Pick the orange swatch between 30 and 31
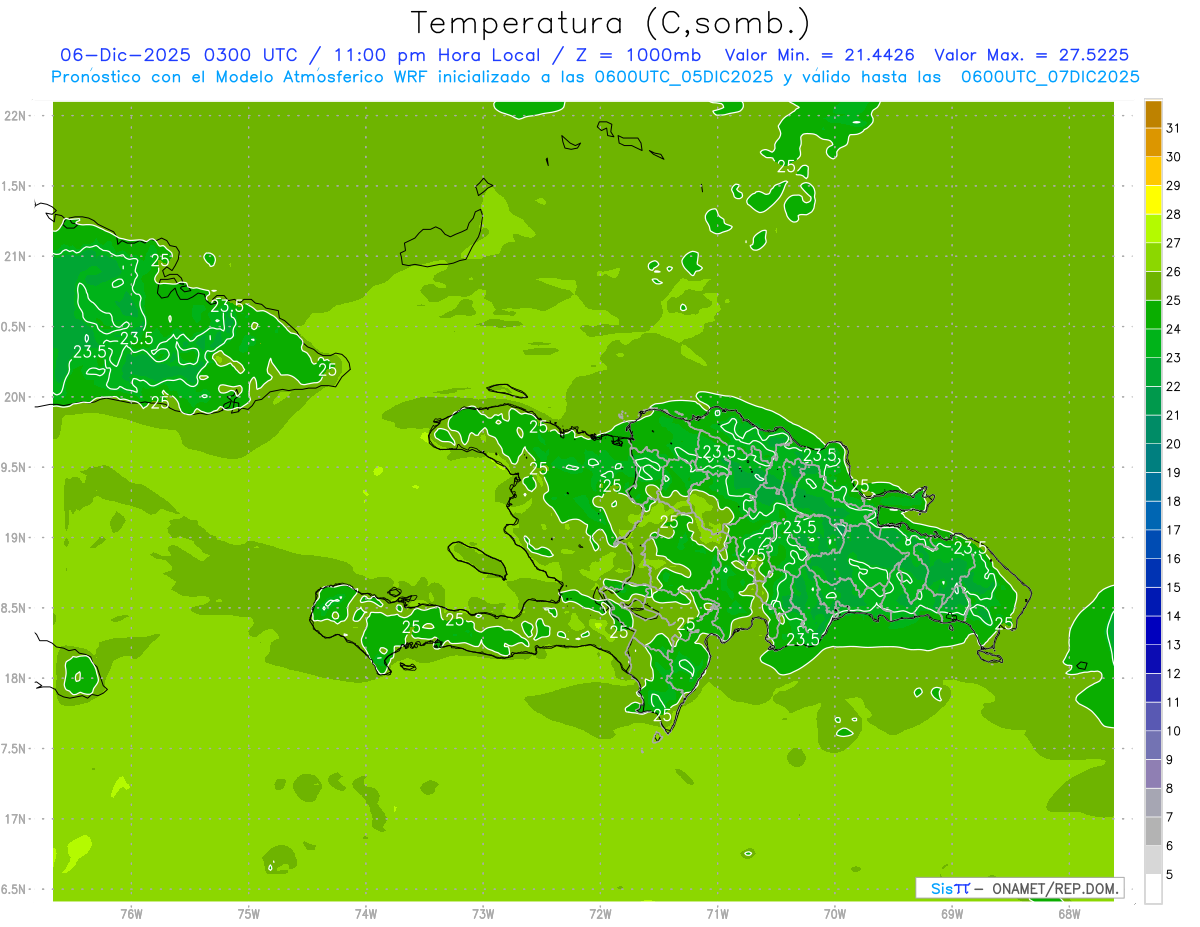Image resolution: width=1200 pixels, height=927 pixels. tap(1153, 143)
